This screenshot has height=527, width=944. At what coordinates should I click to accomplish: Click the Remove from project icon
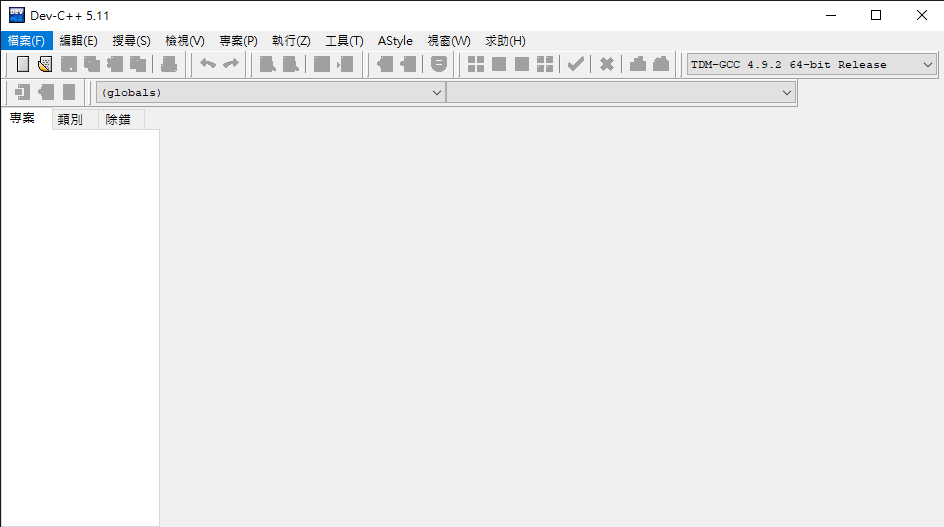pyautogui.click(x=408, y=64)
